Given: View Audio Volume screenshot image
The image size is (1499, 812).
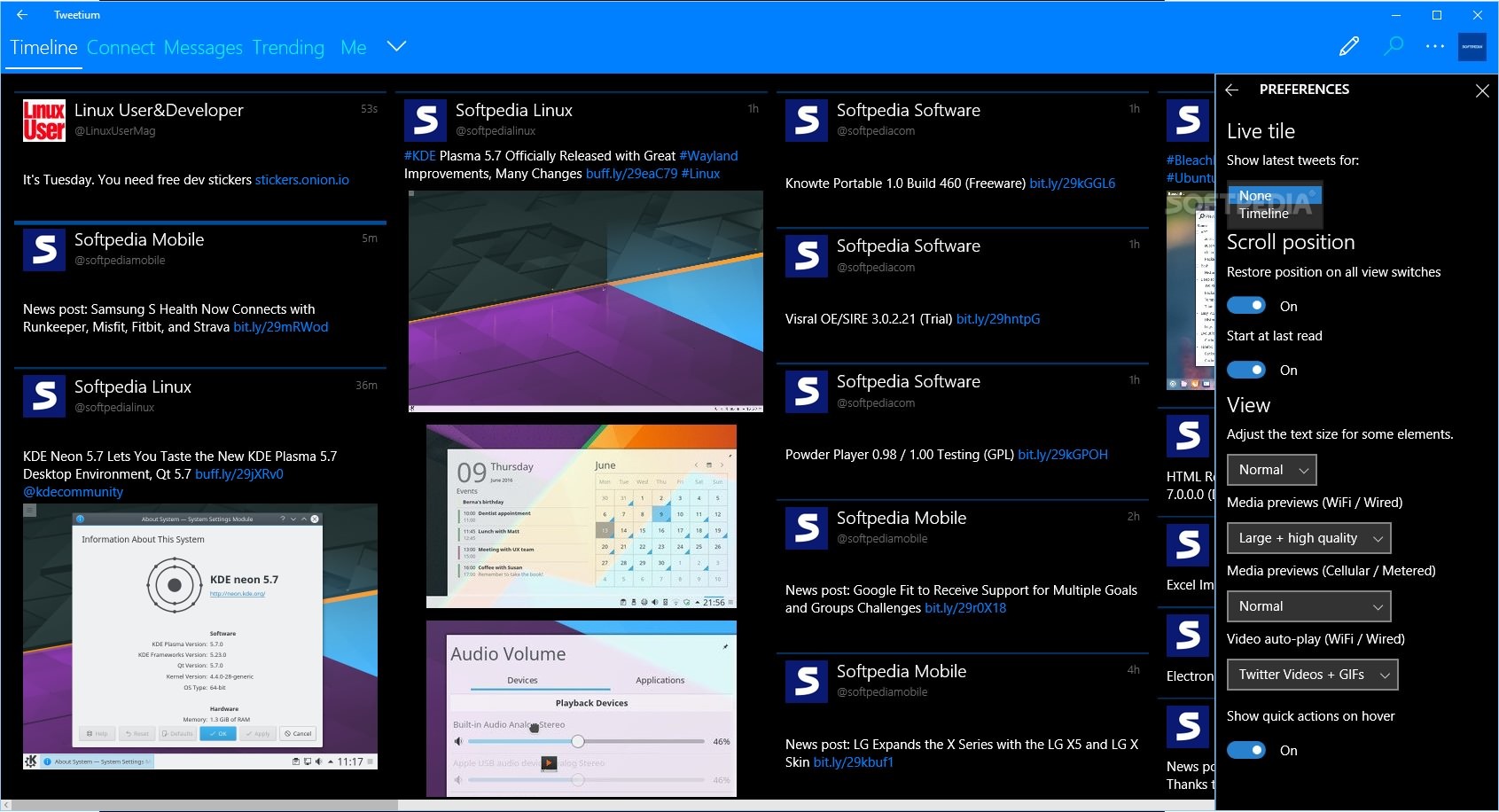Looking at the screenshot, I should (x=582, y=708).
